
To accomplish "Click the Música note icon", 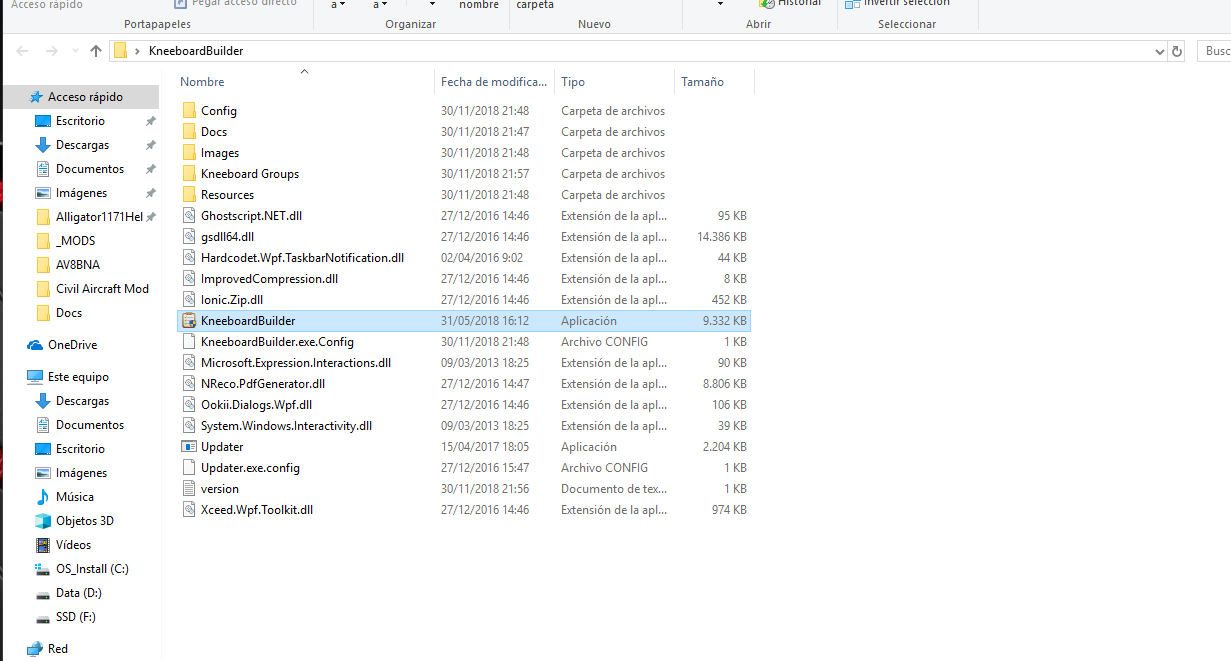I will coord(43,497).
